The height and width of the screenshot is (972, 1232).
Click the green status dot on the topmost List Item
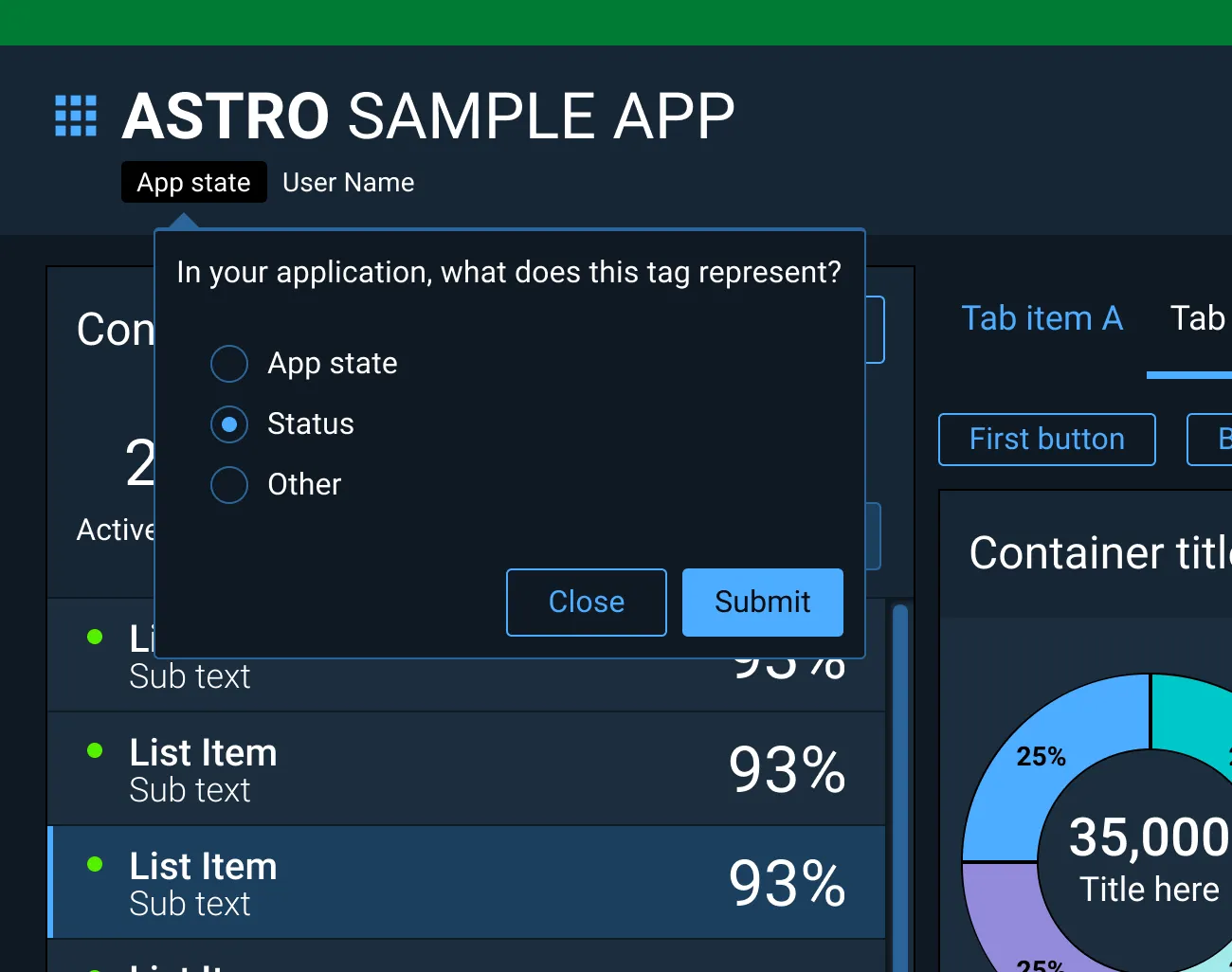[94, 637]
